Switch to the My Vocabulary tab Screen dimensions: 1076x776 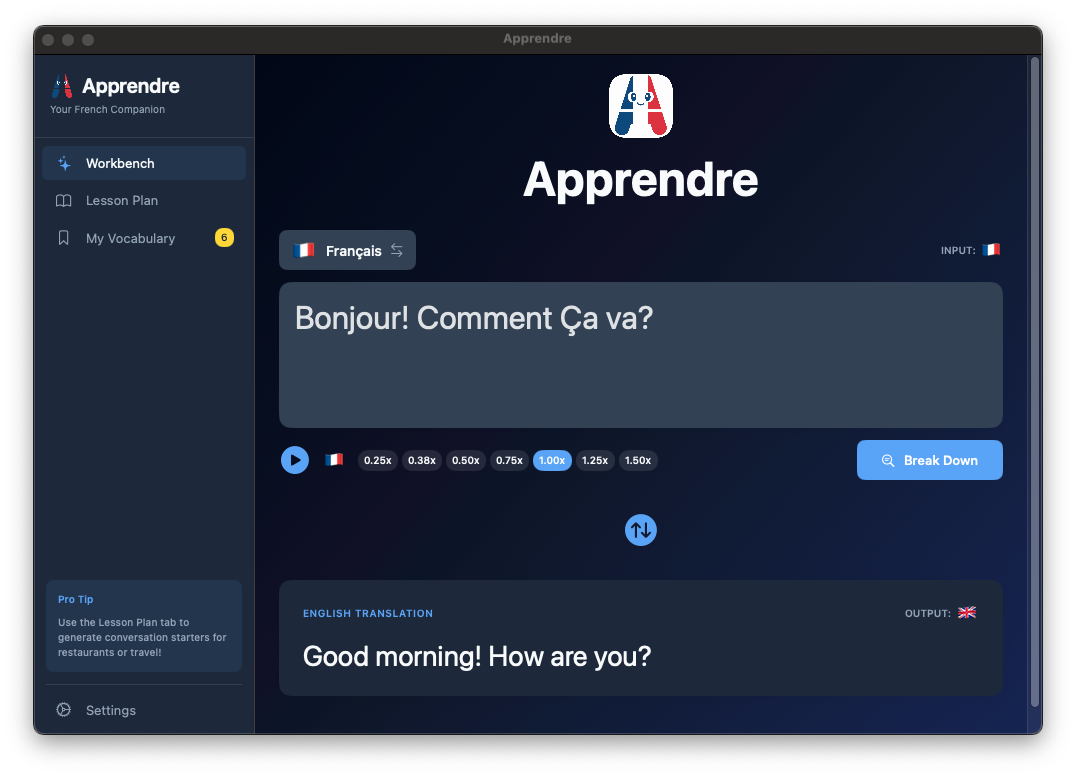click(130, 238)
